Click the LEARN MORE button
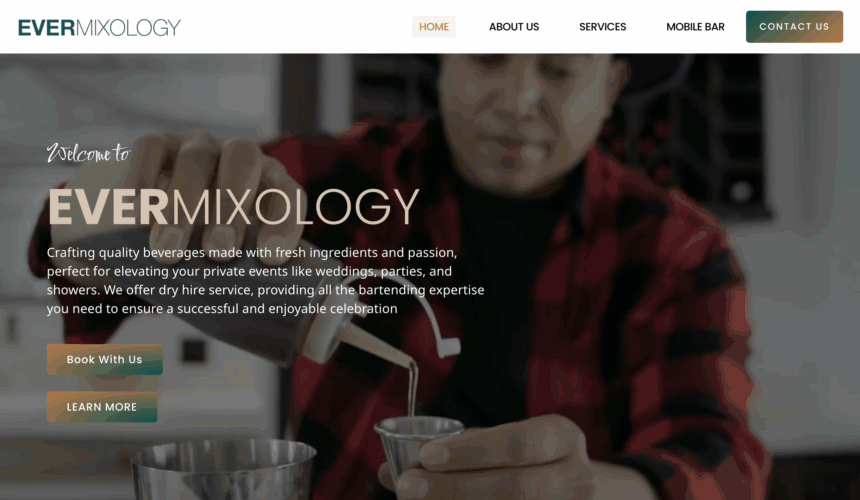860x500 pixels. (x=101, y=407)
